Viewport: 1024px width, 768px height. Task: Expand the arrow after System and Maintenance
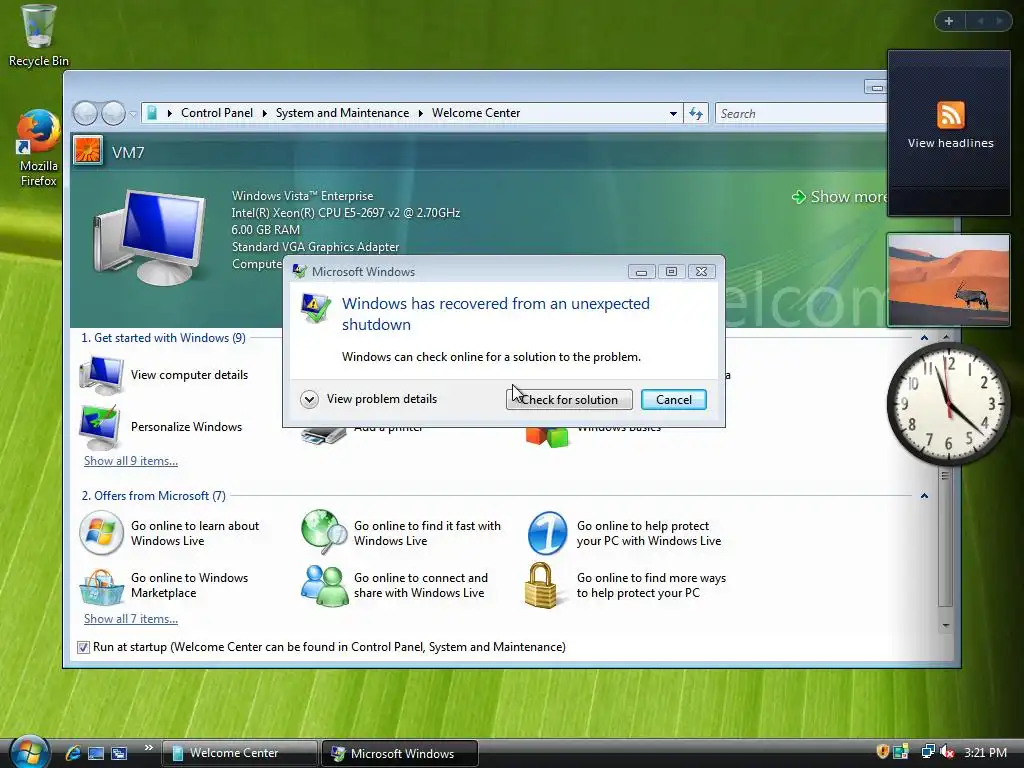(421, 114)
